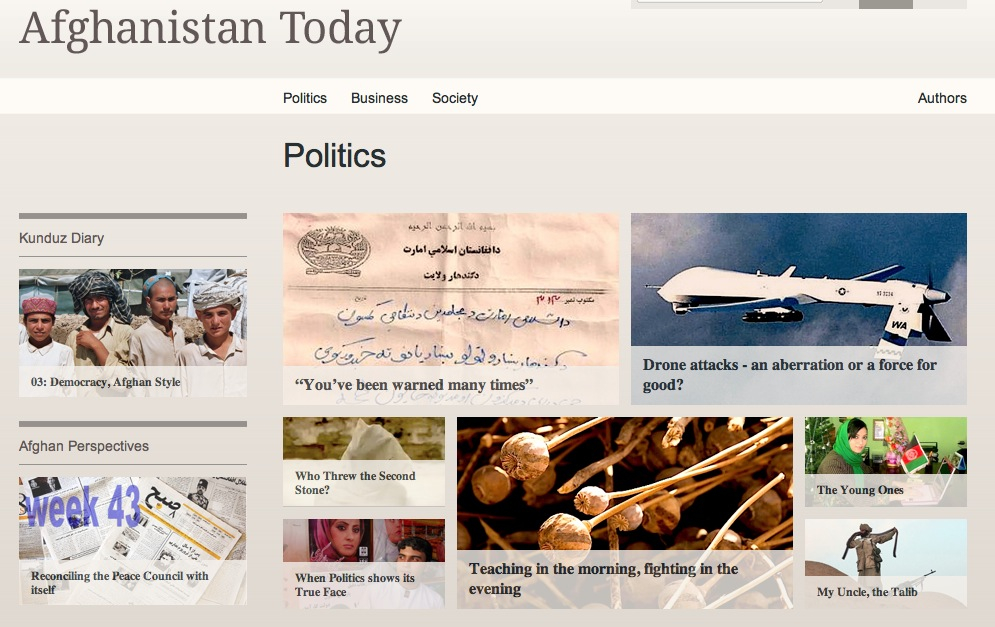Open 'Reconciling the Peace Council with itself' article
The image size is (995, 627).
point(120,583)
